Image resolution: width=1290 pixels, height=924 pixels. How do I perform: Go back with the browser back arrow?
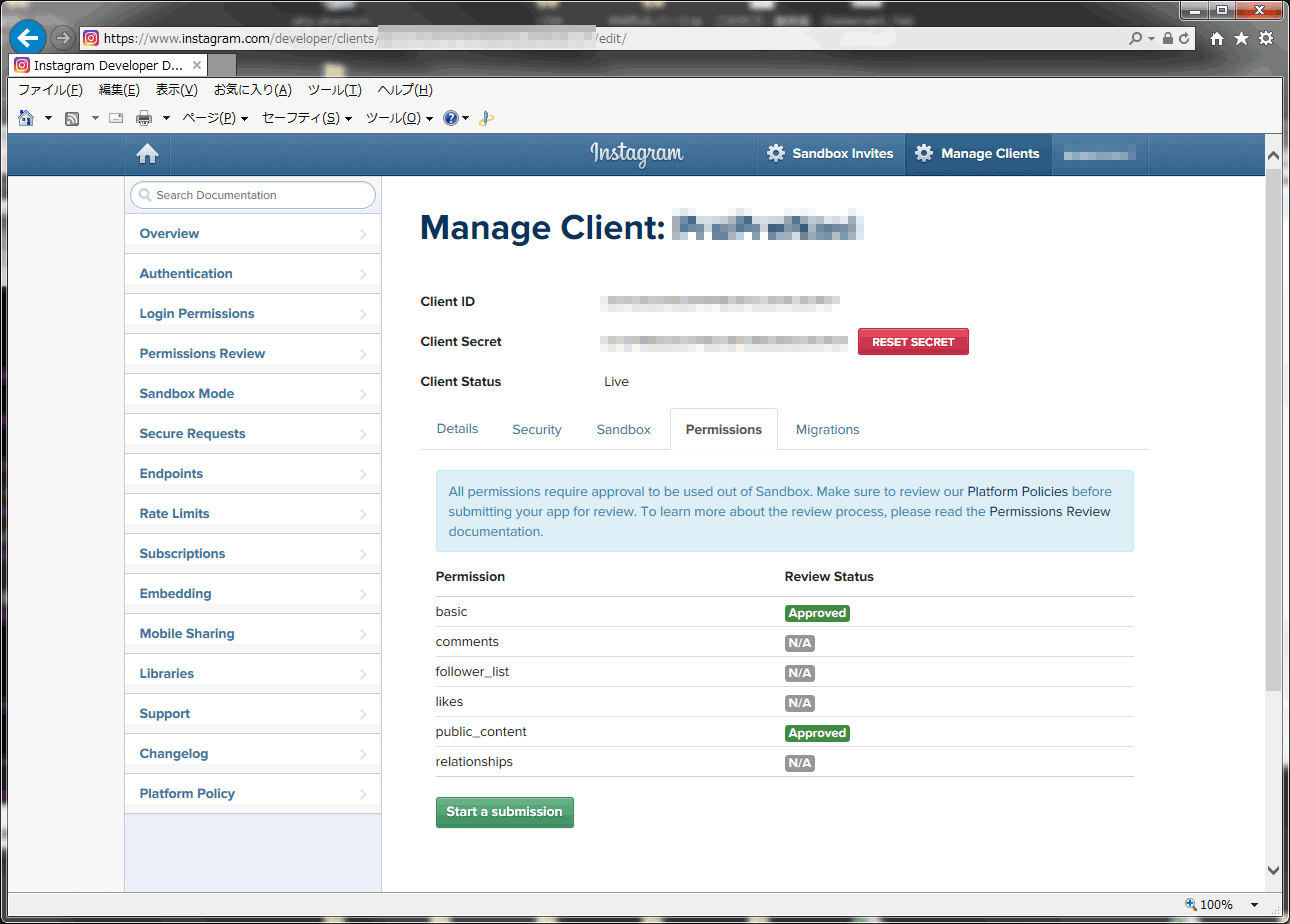28,38
